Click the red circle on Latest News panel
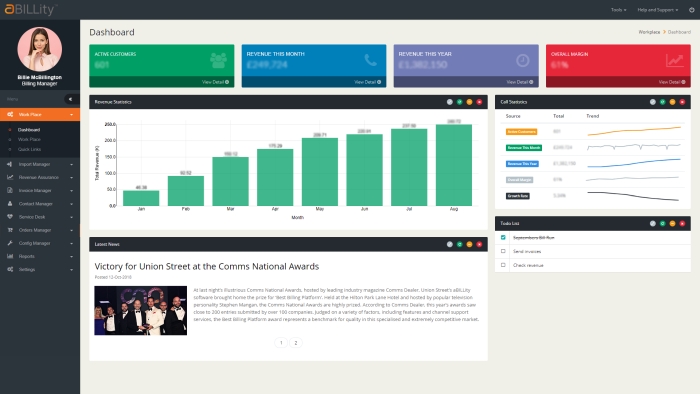This screenshot has width=700, height=394. [x=479, y=244]
